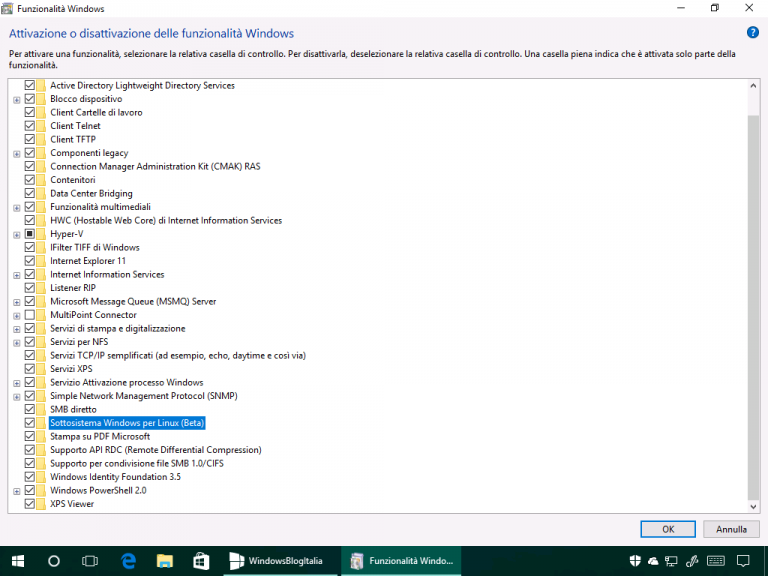Expand Servizio Attivazione processo Windows node

[17, 383]
